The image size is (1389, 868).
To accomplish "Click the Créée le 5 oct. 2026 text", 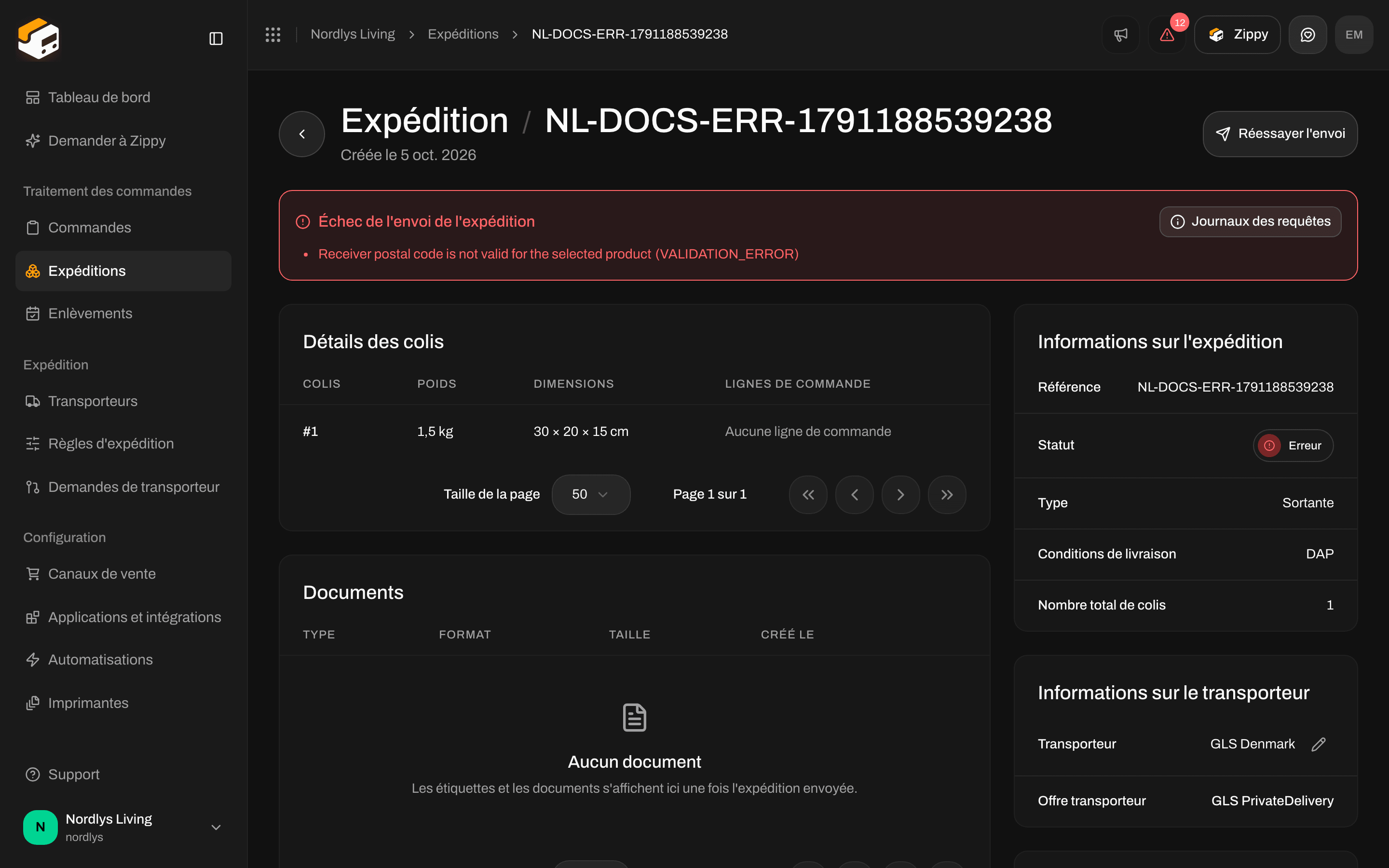I will click(408, 155).
